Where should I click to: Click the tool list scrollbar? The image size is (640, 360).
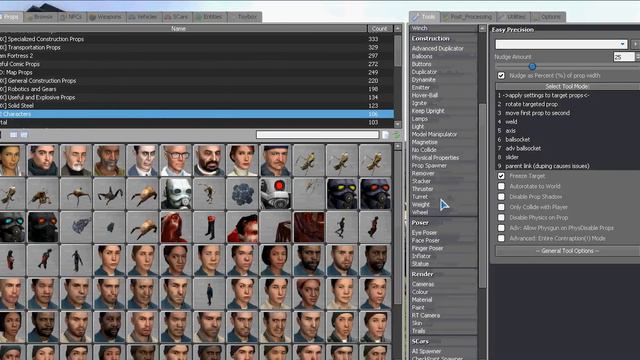482,196
